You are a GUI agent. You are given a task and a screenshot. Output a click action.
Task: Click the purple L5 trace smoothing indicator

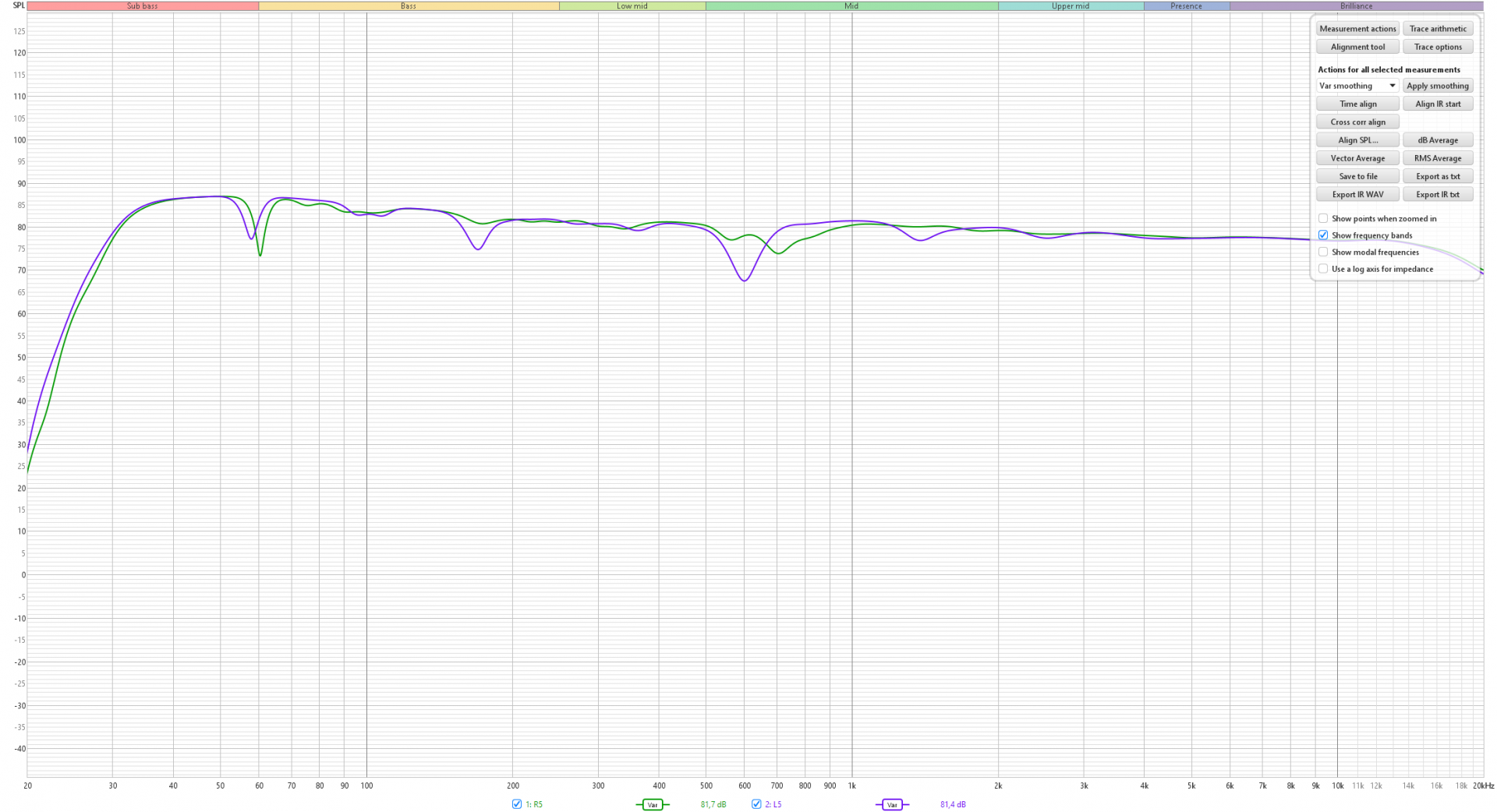tap(892, 804)
